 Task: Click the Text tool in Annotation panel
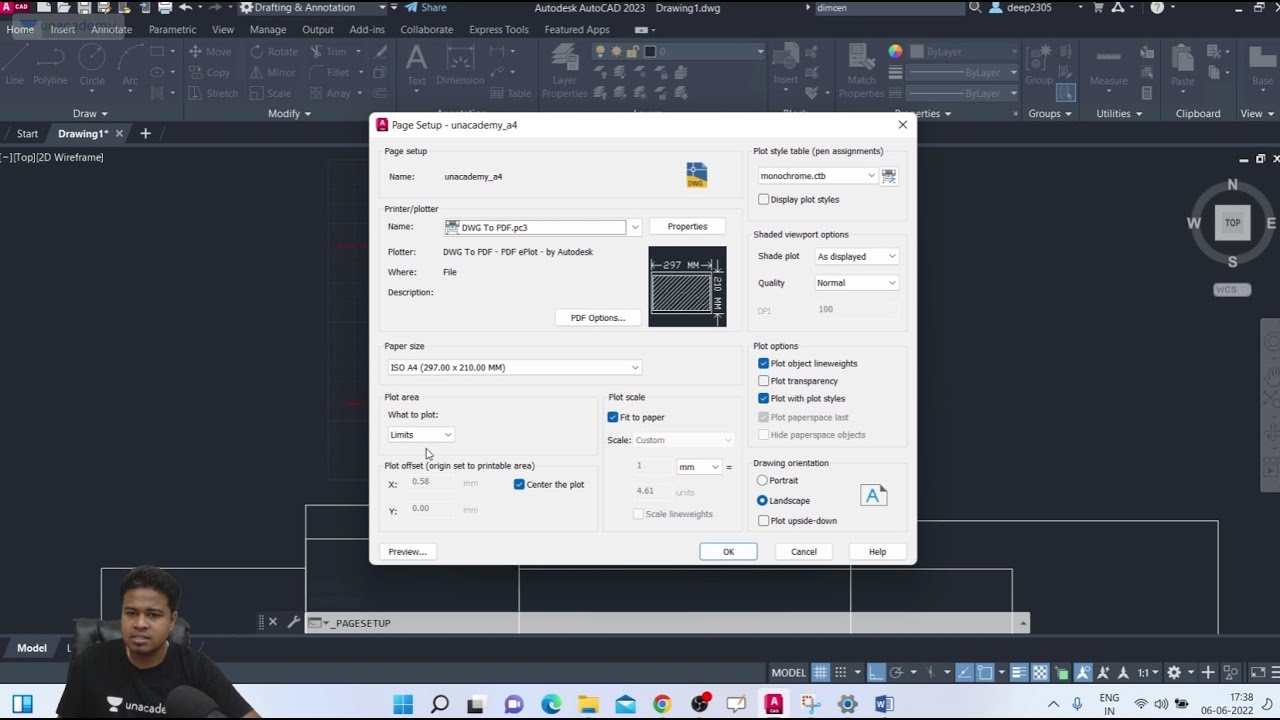click(416, 65)
